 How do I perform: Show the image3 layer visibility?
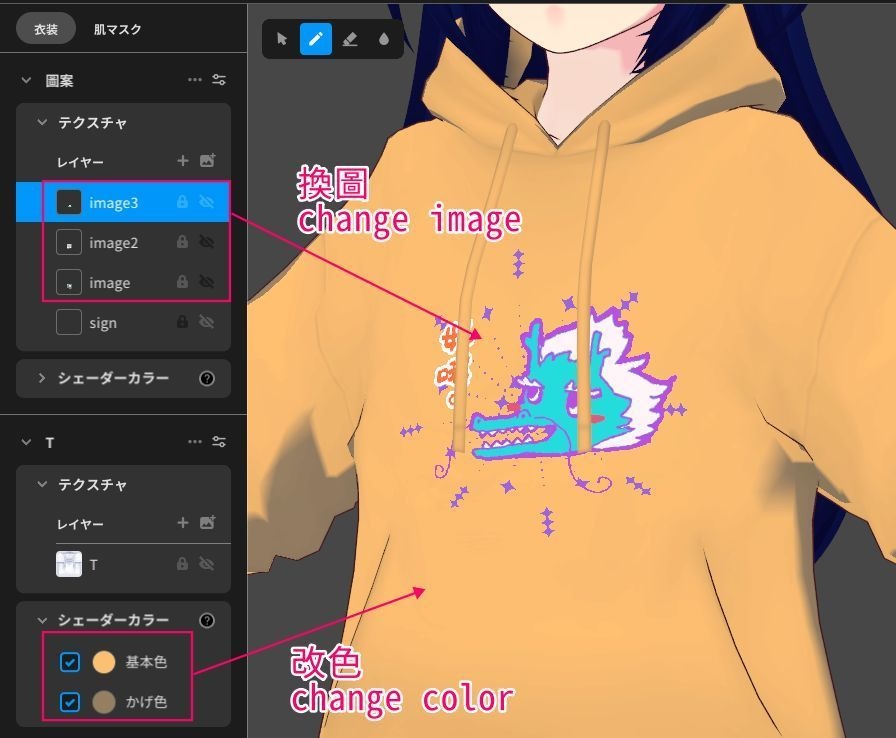click(x=207, y=202)
